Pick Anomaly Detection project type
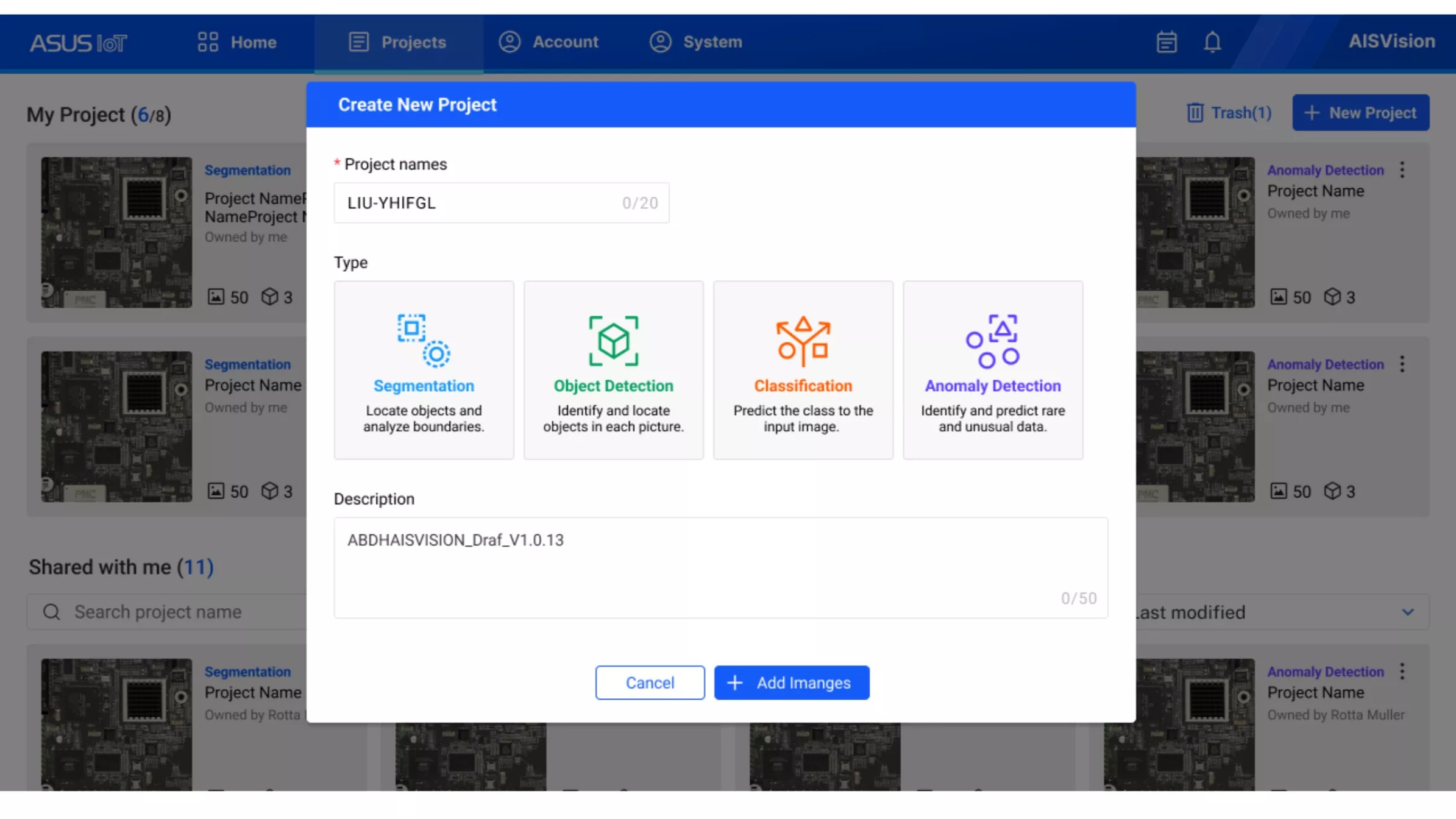This screenshot has height=819, width=1456. coord(992,370)
